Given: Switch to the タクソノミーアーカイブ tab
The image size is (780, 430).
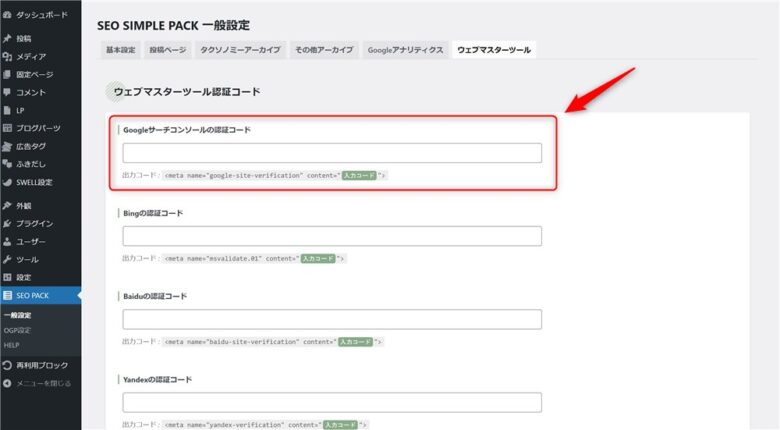Looking at the screenshot, I should [x=241, y=50].
